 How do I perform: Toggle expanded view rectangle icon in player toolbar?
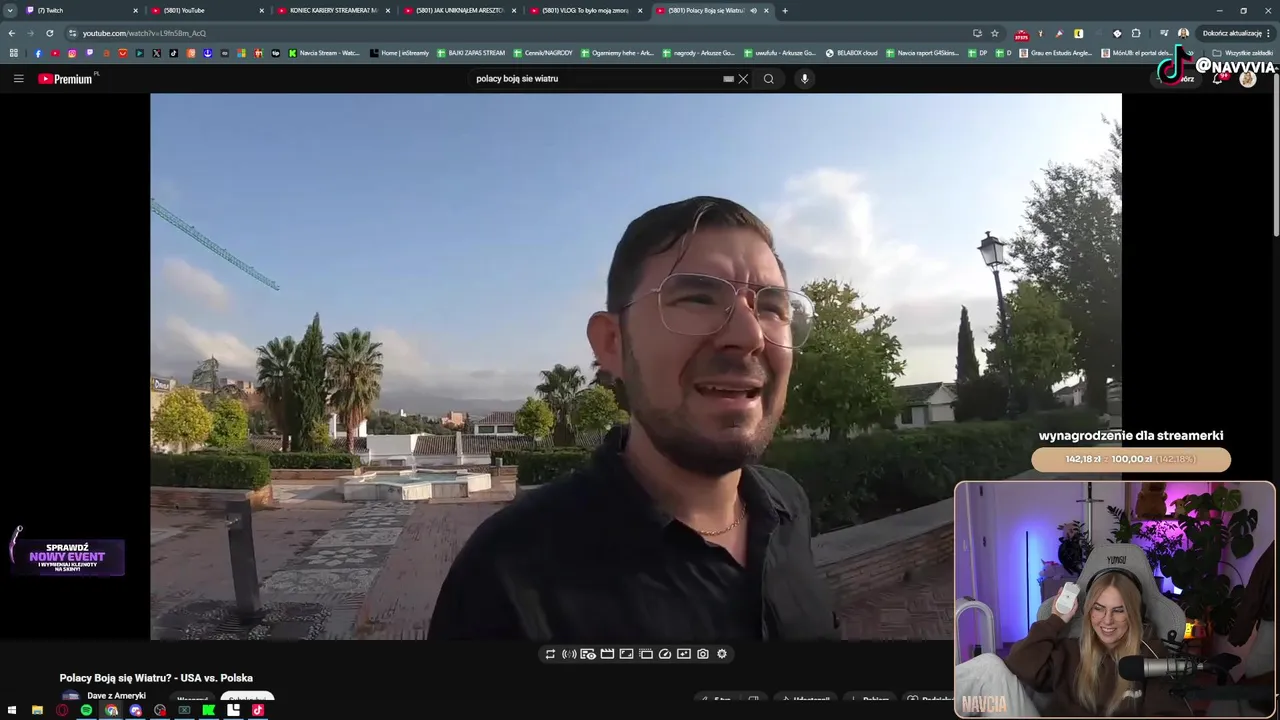click(626, 654)
